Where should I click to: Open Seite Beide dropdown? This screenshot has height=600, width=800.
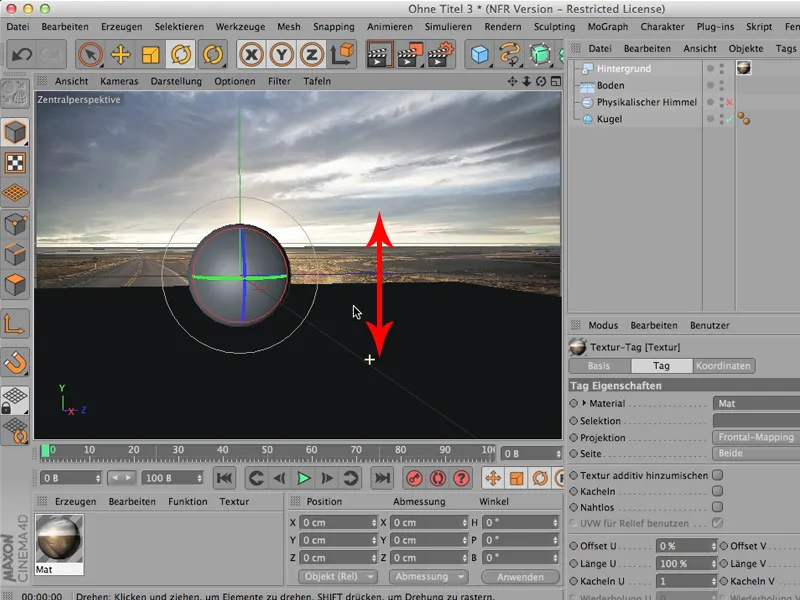point(756,453)
